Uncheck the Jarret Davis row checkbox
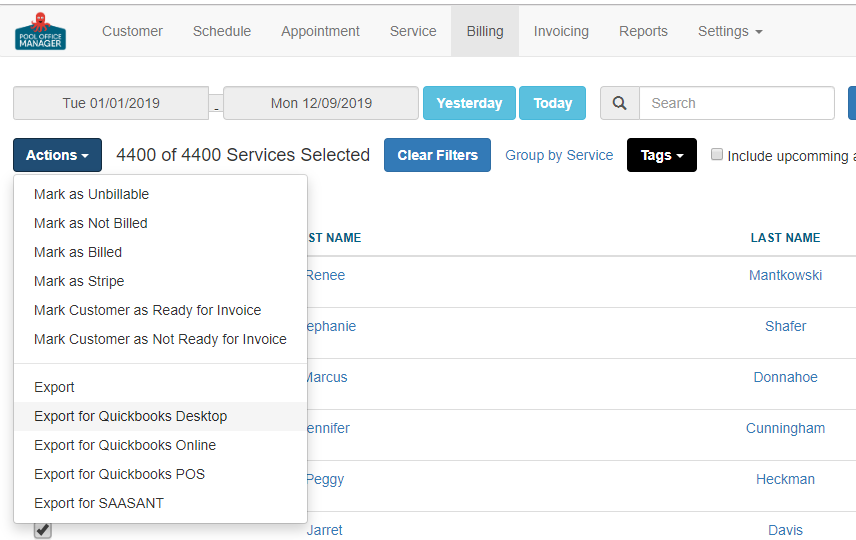Screen dimensions: 856x540 [x=43, y=530]
